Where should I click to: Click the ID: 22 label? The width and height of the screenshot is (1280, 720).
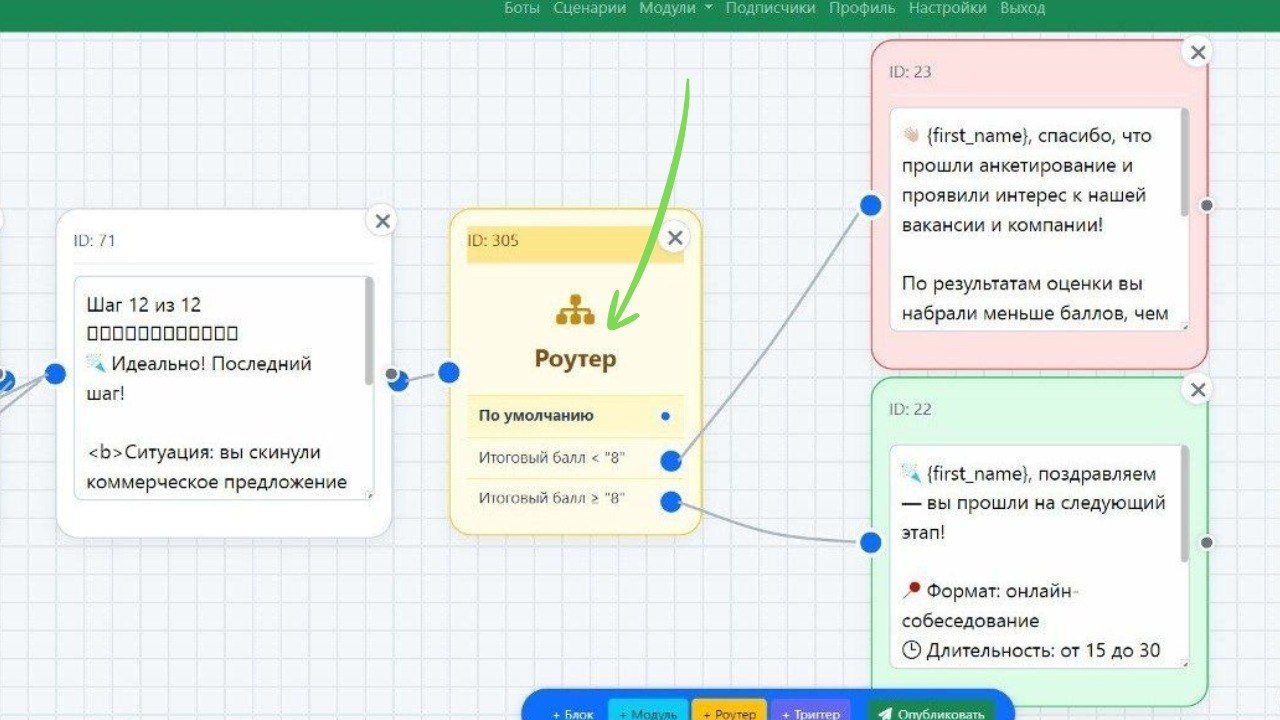coord(910,409)
